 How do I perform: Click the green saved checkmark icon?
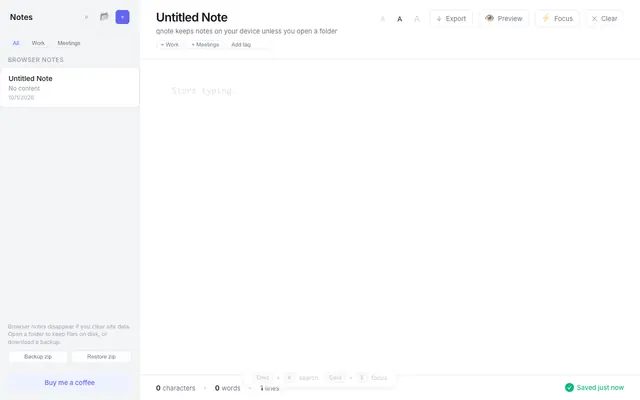[x=569, y=387]
